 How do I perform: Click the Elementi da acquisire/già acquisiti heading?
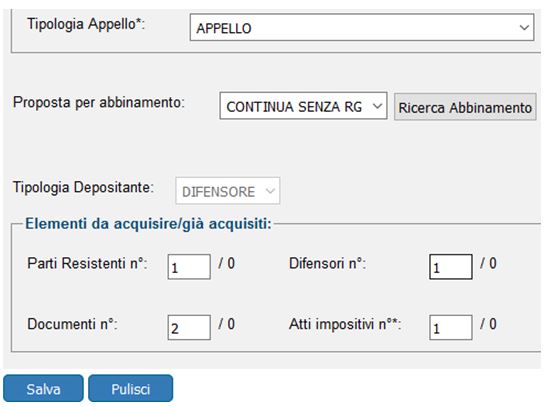tap(148, 224)
